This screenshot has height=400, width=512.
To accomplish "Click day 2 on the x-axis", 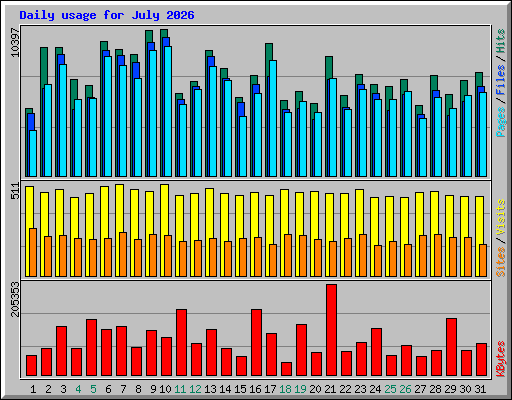I will (x=48, y=389).
